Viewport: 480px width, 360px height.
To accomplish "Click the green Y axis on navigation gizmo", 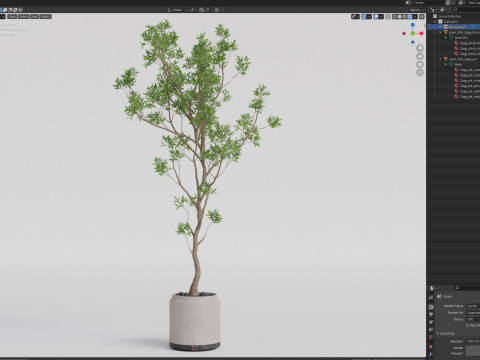I will (x=413, y=33).
